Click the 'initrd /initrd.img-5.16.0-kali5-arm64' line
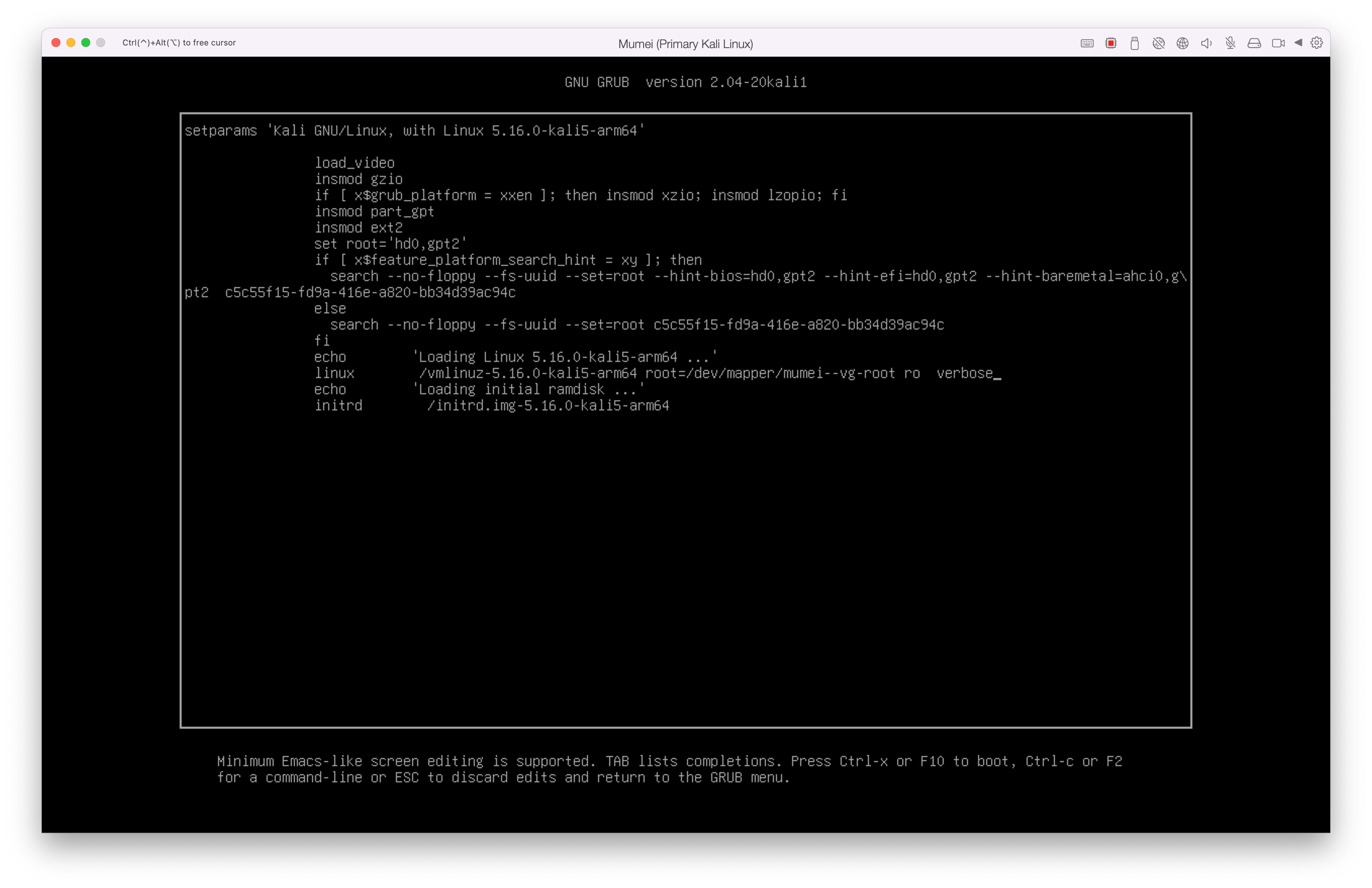The image size is (1372, 888). click(491, 406)
